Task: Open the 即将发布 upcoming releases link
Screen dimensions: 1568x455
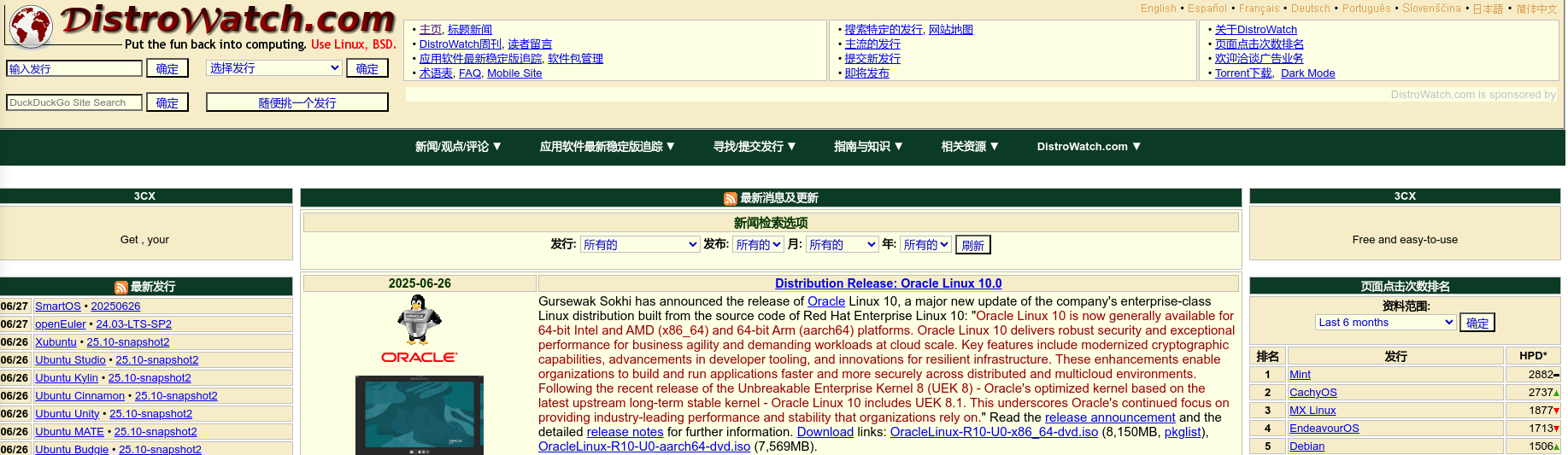Action: tap(867, 73)
